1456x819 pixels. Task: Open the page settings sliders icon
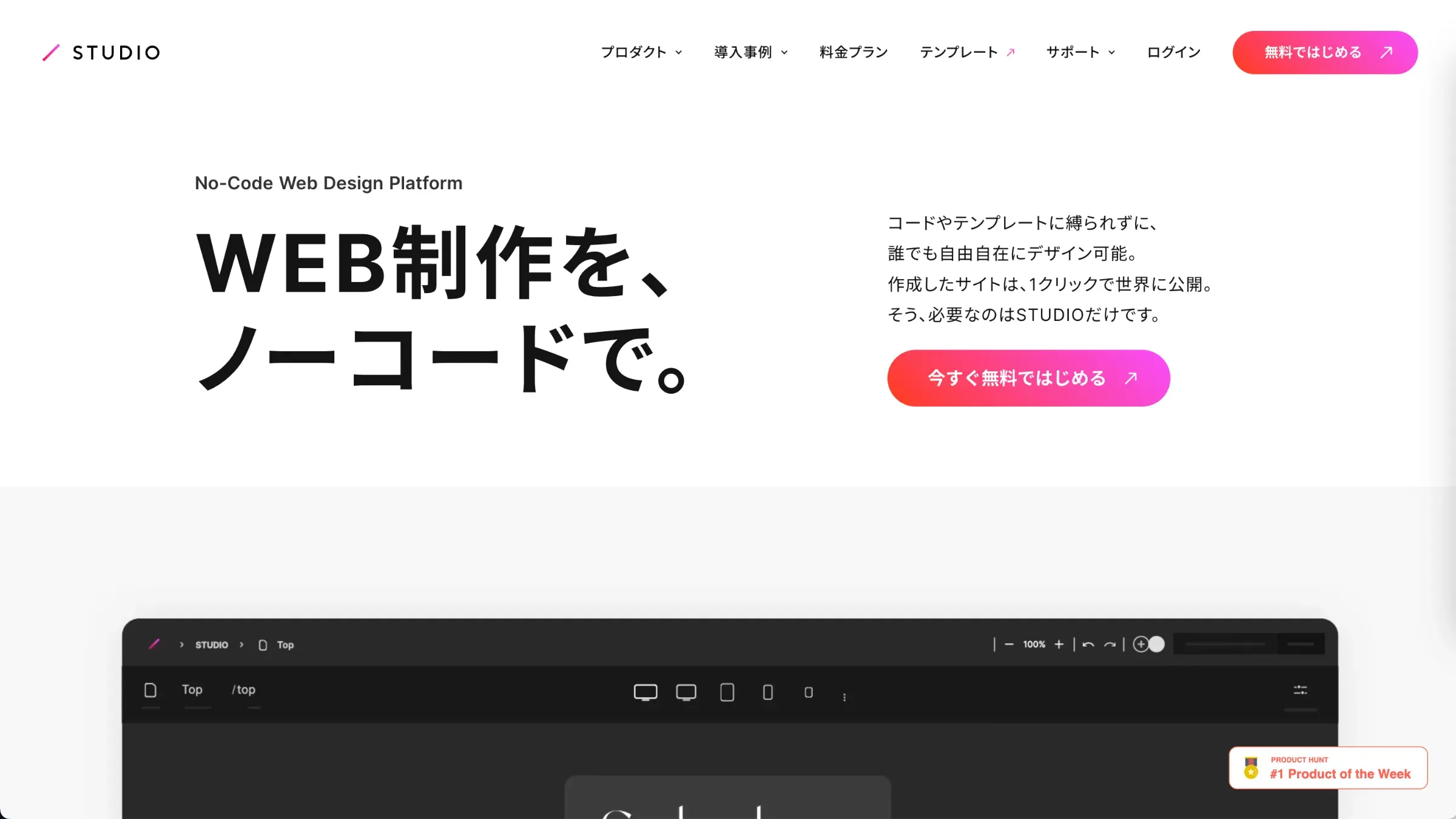click(x=1300, y=690)
